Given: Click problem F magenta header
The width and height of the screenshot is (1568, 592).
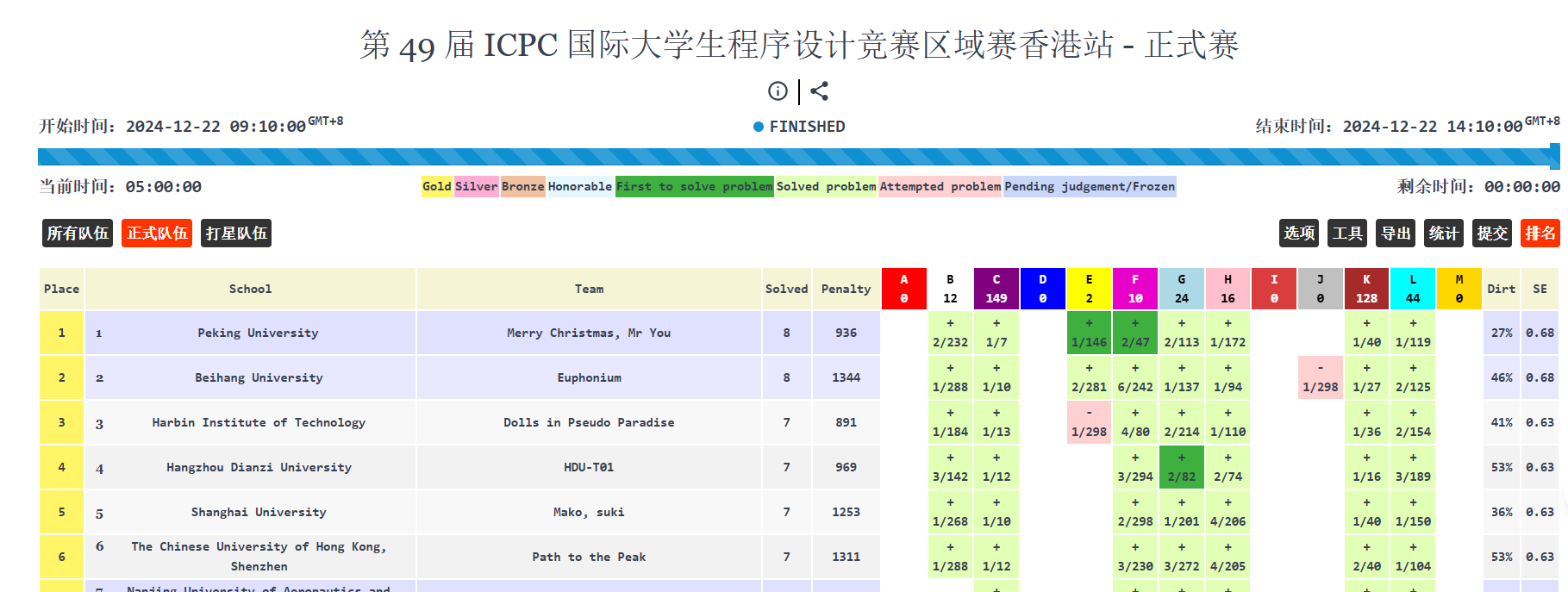Looking at the screenshot, I should pyautogui.click(x=1135, y=289).
